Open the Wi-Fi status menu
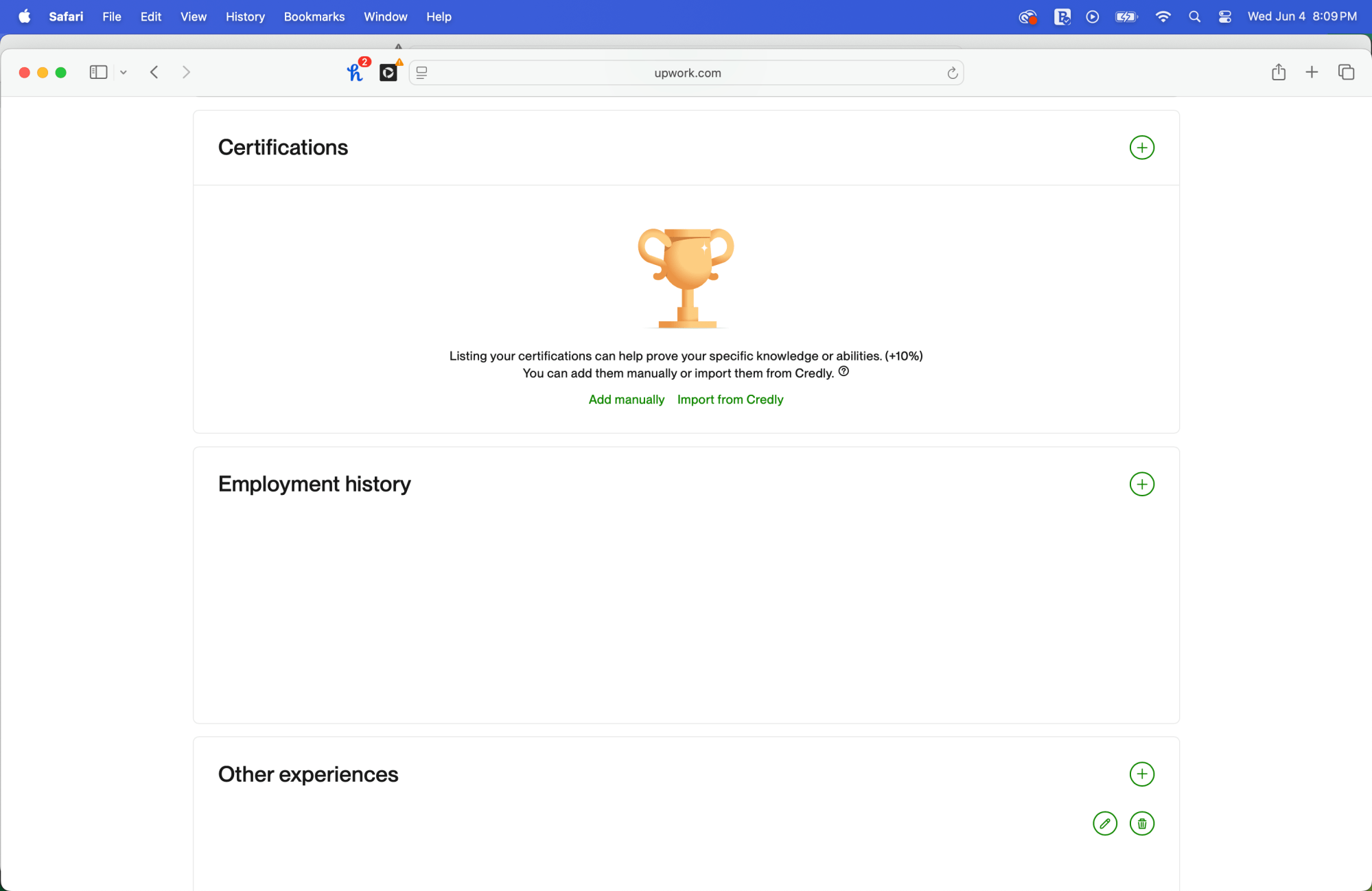Viewport: 1372px width, 891px height. pyautogui.click(x=1163, y=16)
